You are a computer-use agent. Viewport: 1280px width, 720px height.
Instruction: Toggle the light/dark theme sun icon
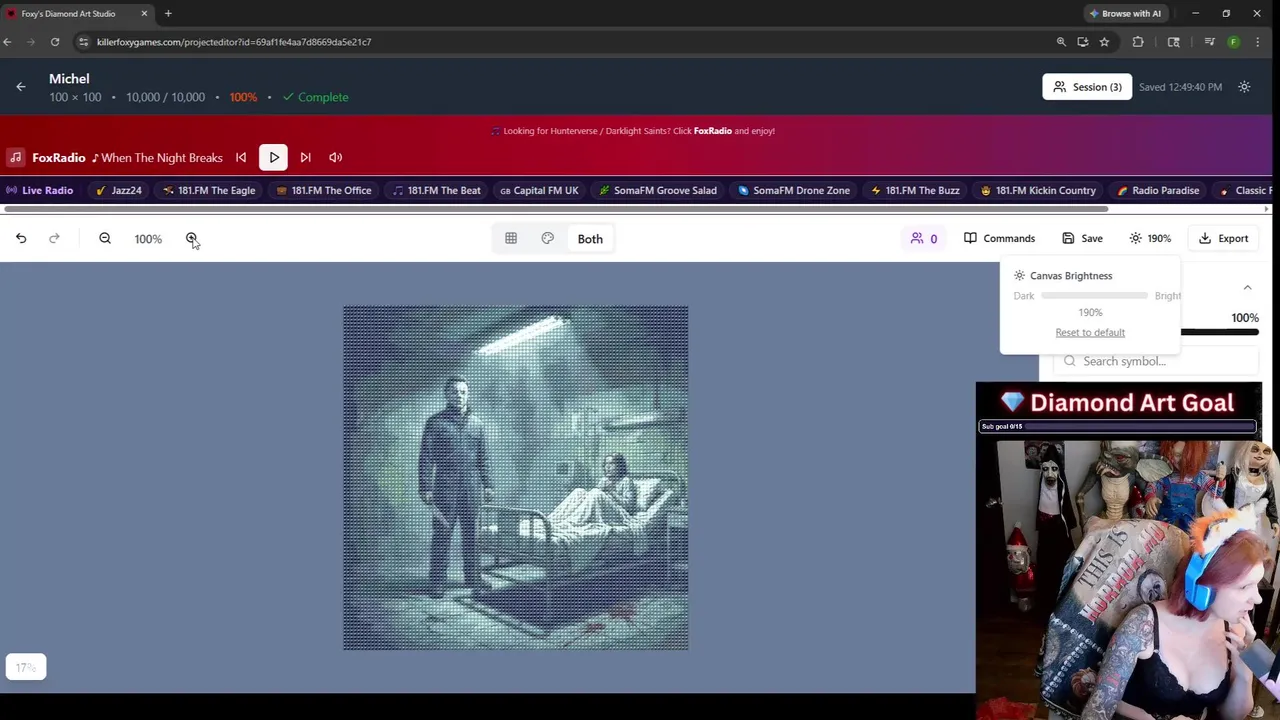[1244, 87]
